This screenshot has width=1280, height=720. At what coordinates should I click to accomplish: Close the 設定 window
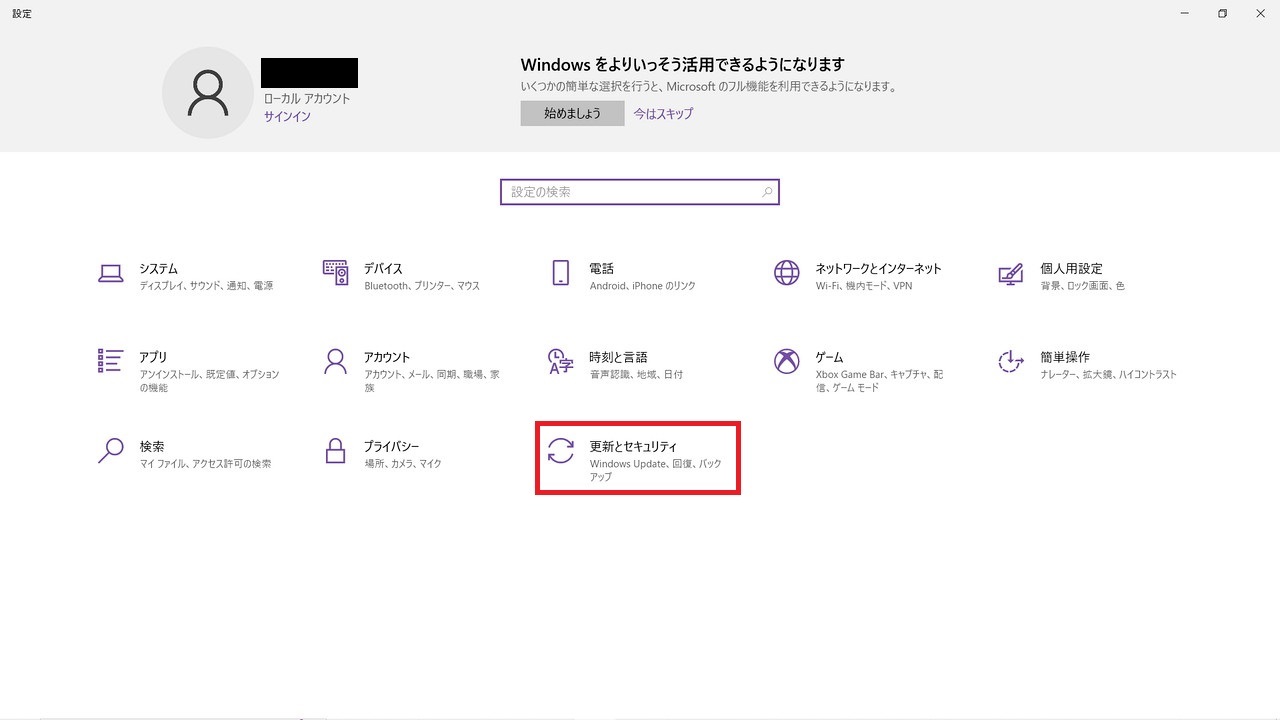[1259, 13]
